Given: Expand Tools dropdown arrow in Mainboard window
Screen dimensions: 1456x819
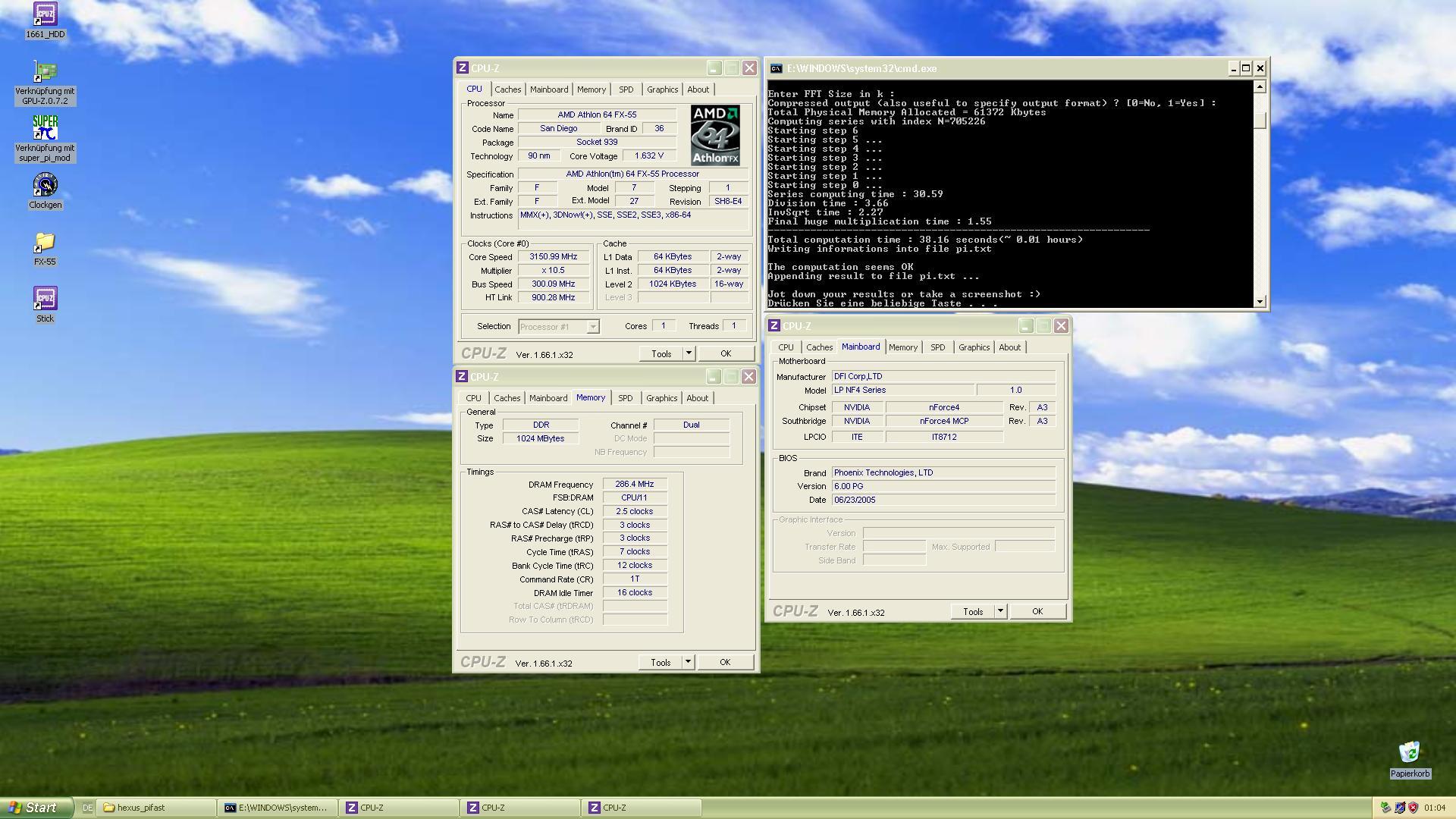Looking at the screenshot, I should tap(1000, 611).
